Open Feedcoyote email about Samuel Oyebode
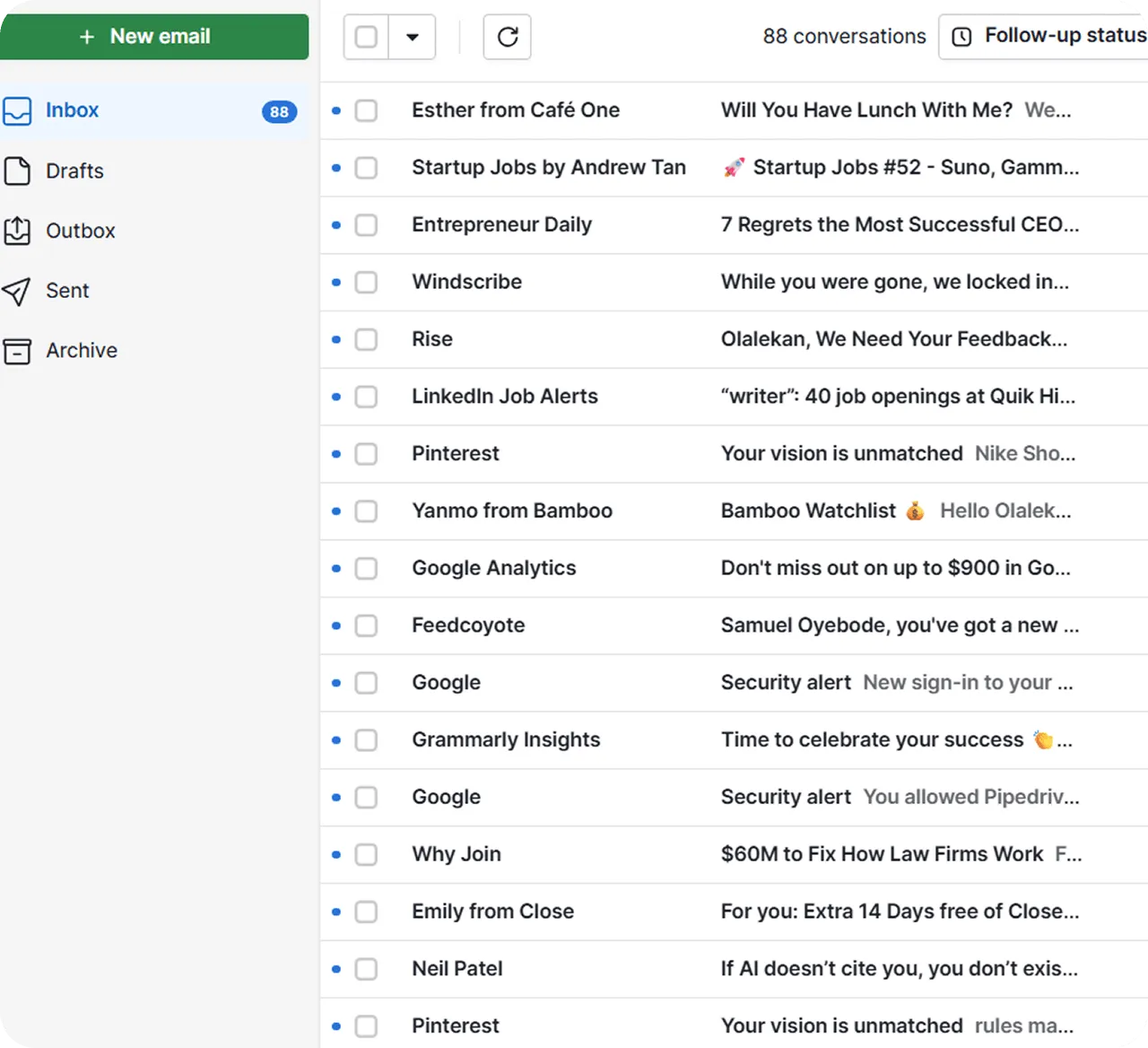 coord(734,625)
